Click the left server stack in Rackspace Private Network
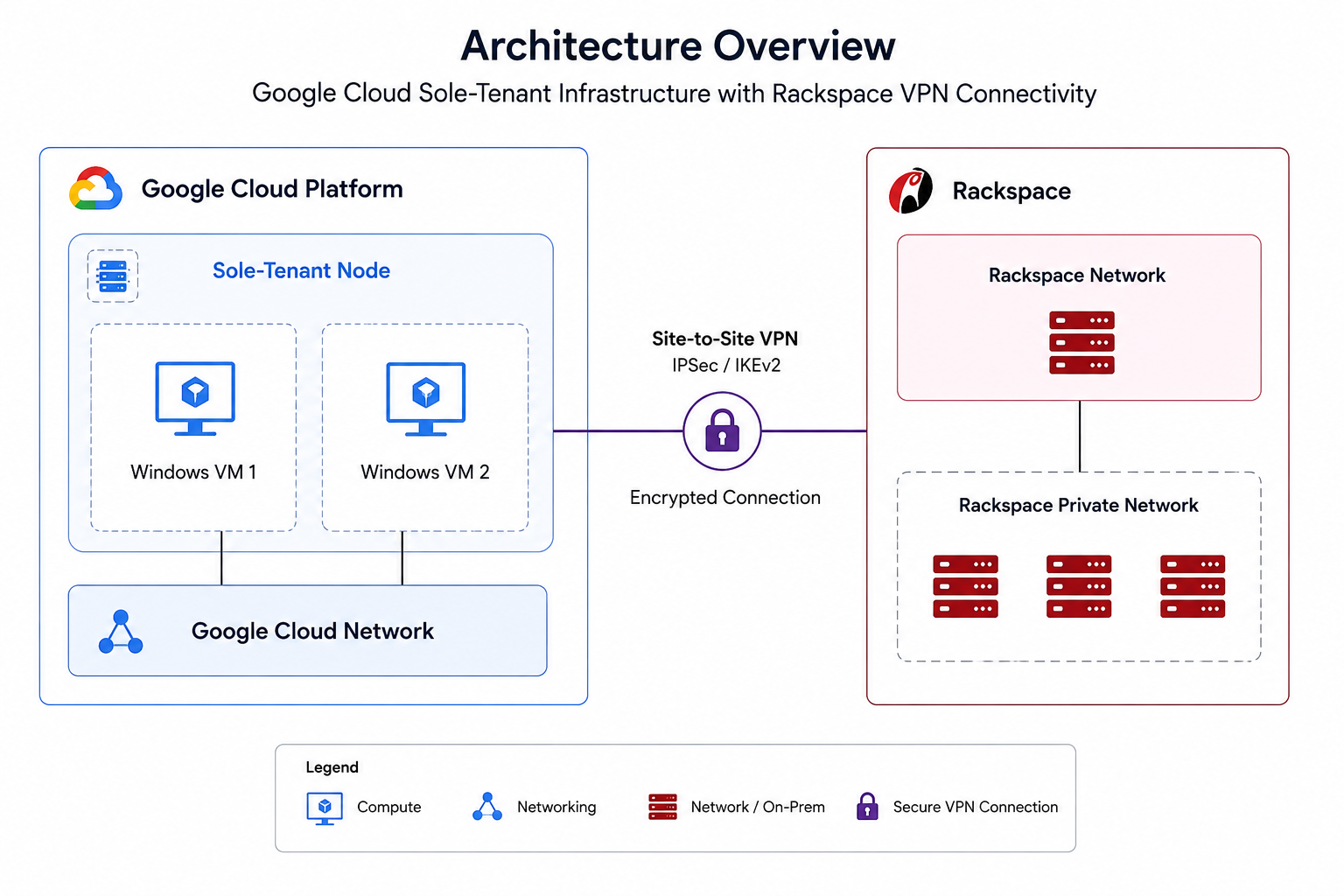 965,586
